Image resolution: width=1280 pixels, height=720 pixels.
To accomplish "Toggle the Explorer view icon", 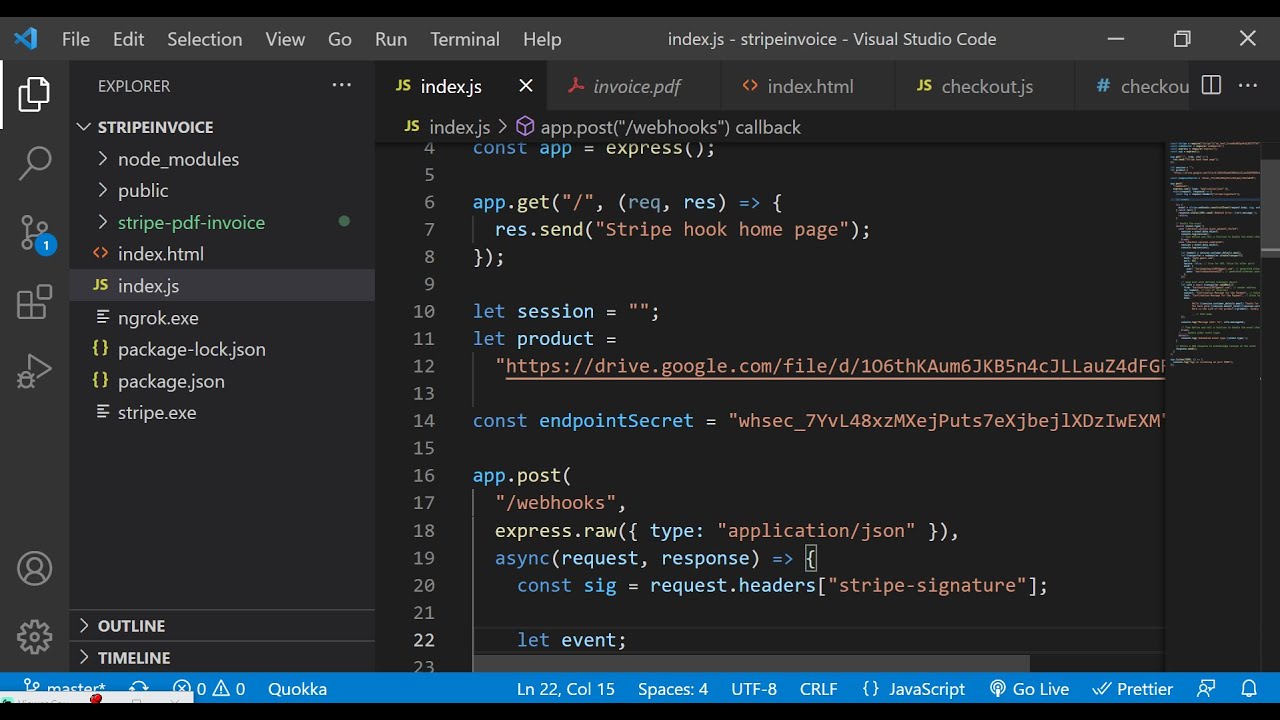I will pos(34,94).
